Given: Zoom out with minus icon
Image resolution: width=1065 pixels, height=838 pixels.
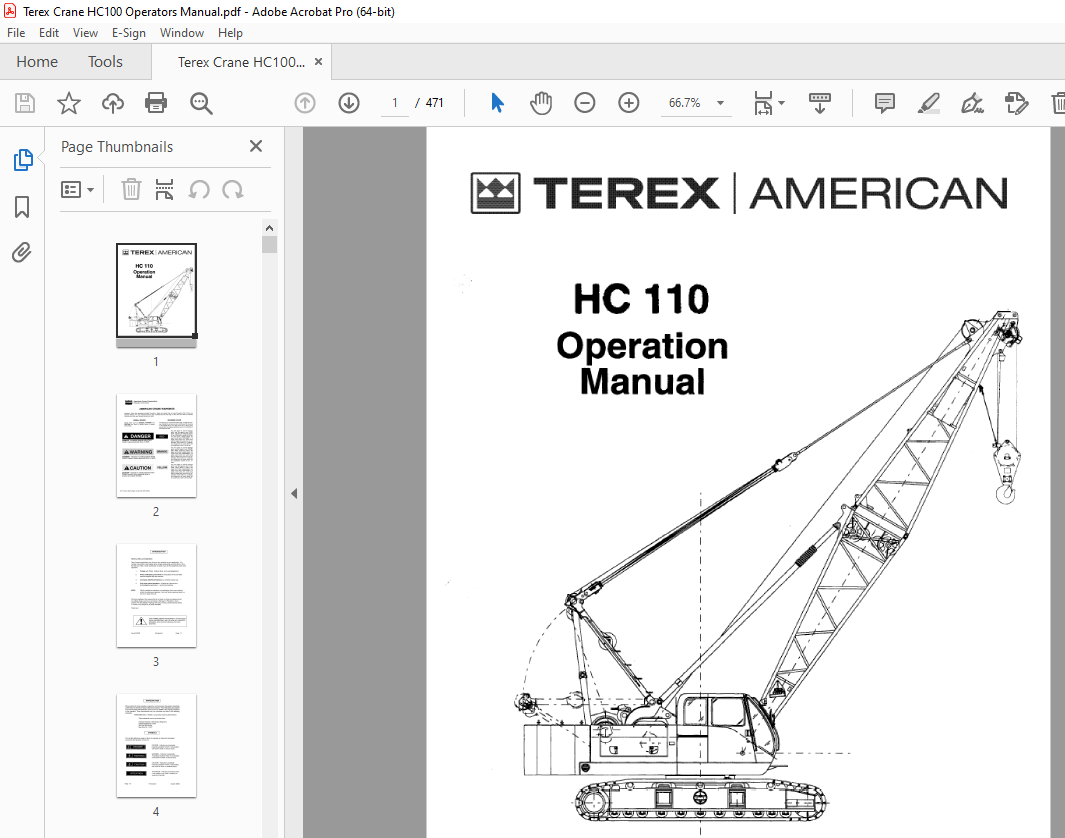Looking at the screenshot, I should point(585,103).
